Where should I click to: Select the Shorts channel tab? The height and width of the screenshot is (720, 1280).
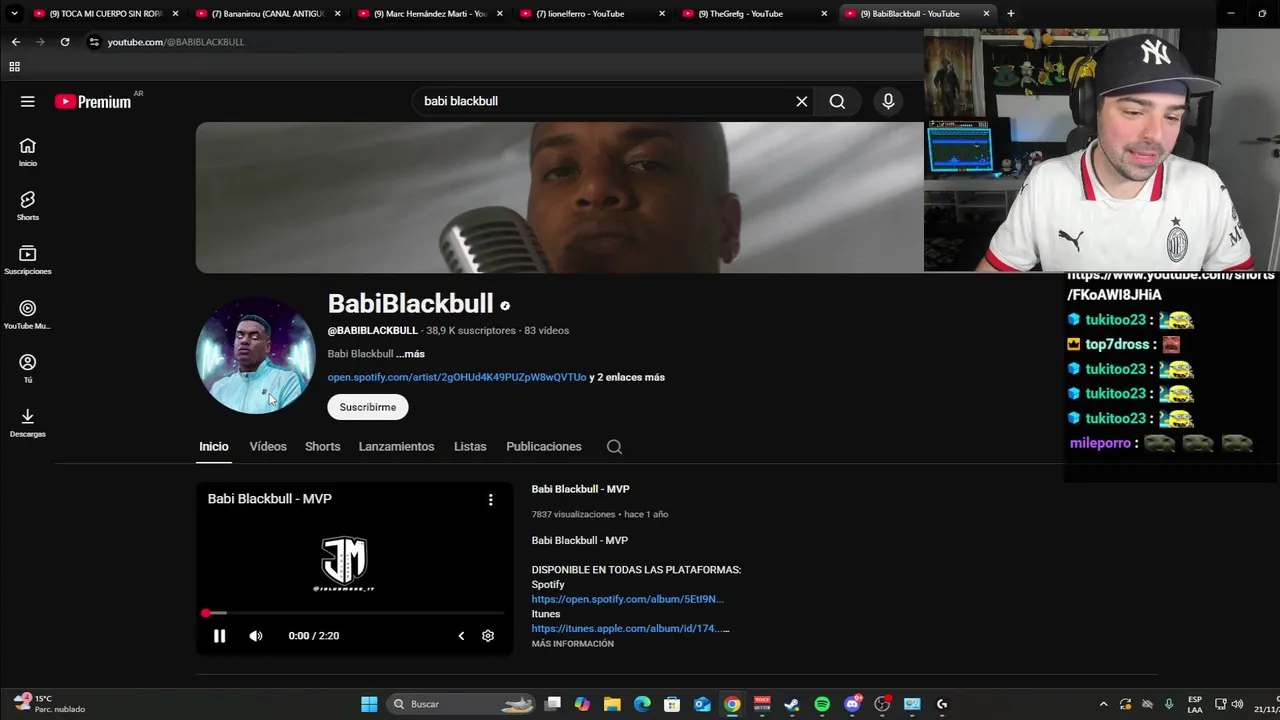click(322, 447)
